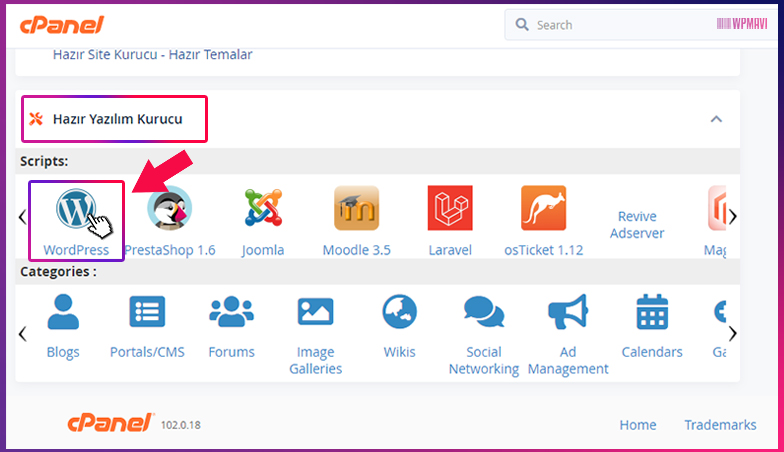
Task: Open the osTicket 1.12 kangaroo icon
Action: pyautogui.click(x=544, y=208)
